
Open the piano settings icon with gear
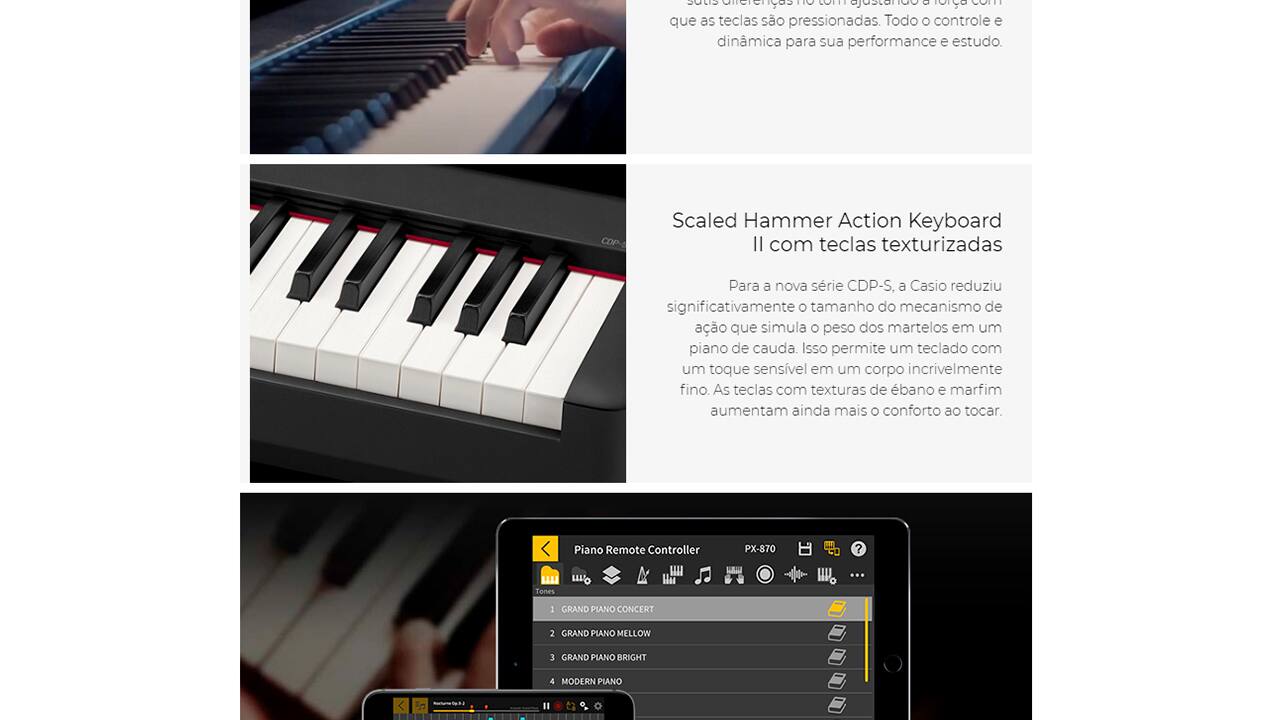click(x=580, y=574)
